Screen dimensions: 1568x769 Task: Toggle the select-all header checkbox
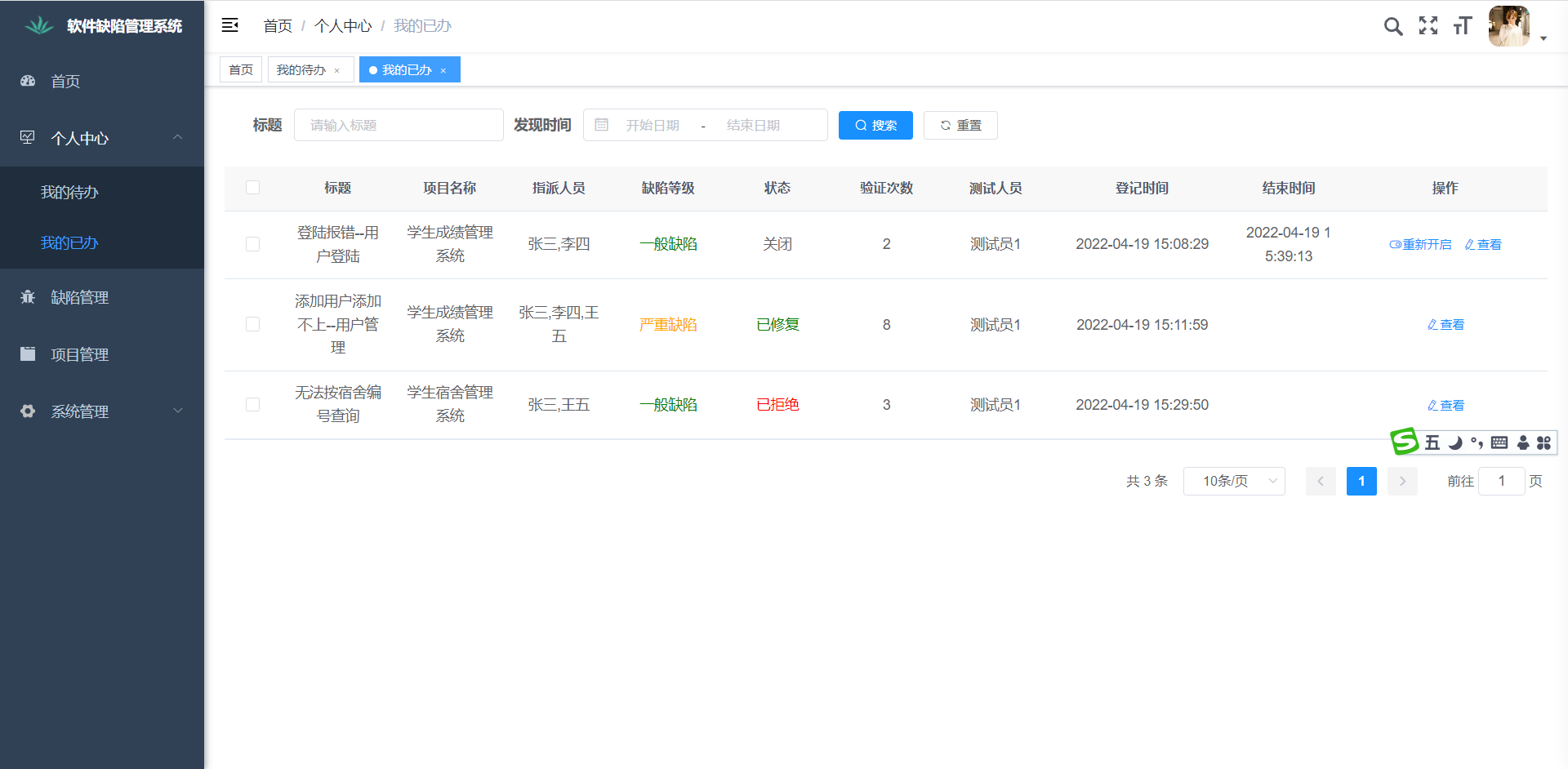[x=253, y=188]
